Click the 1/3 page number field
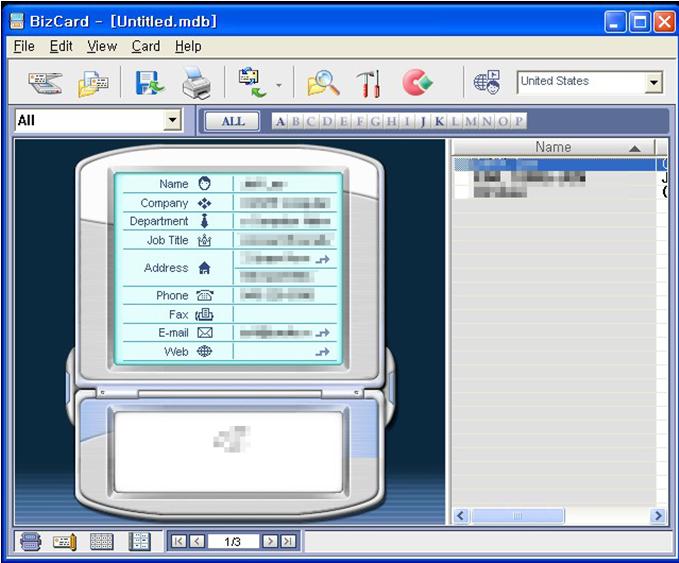The image size is (679, 563). tap(233, 541)
